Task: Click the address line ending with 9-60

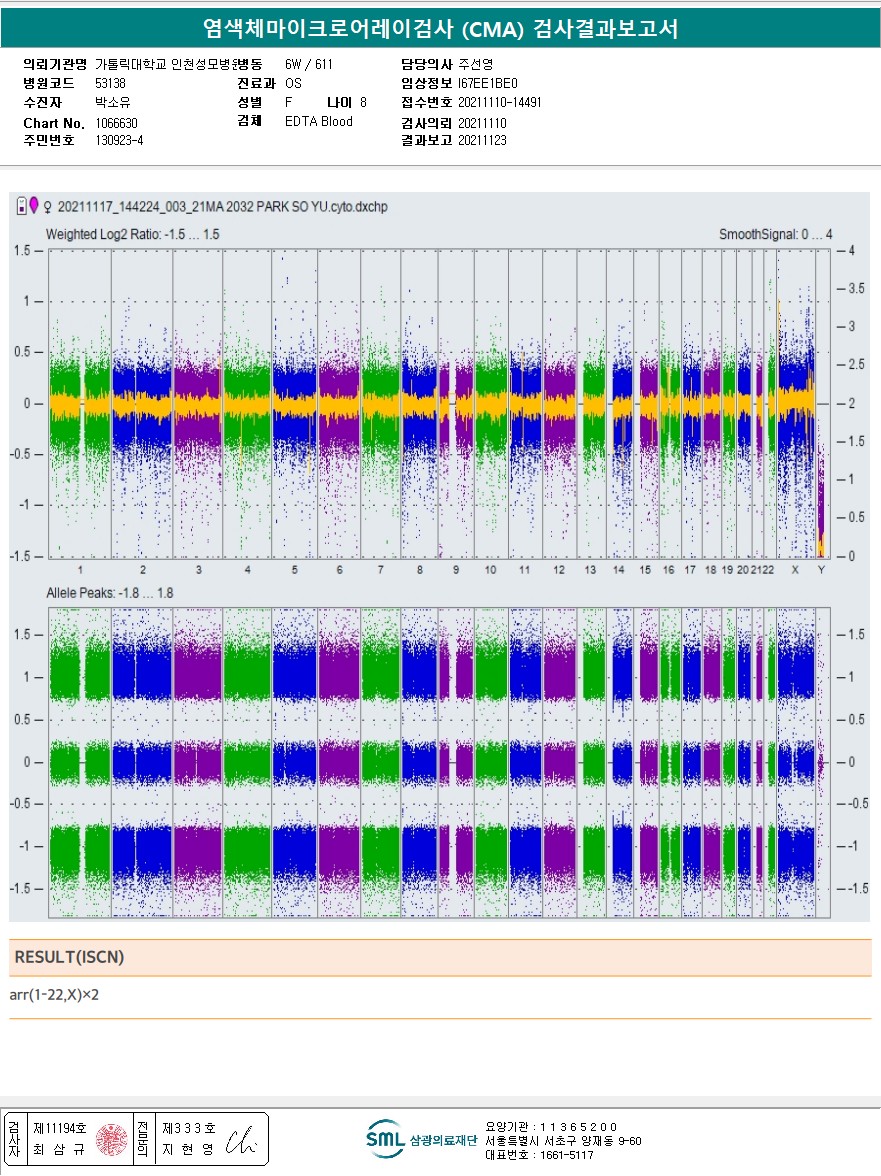Action: [x=563, y=1141]
